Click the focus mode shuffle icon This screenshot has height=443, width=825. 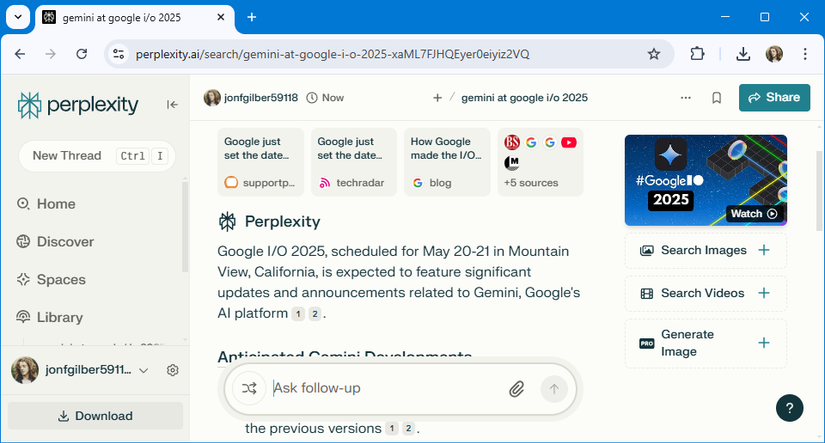point(249,388)
